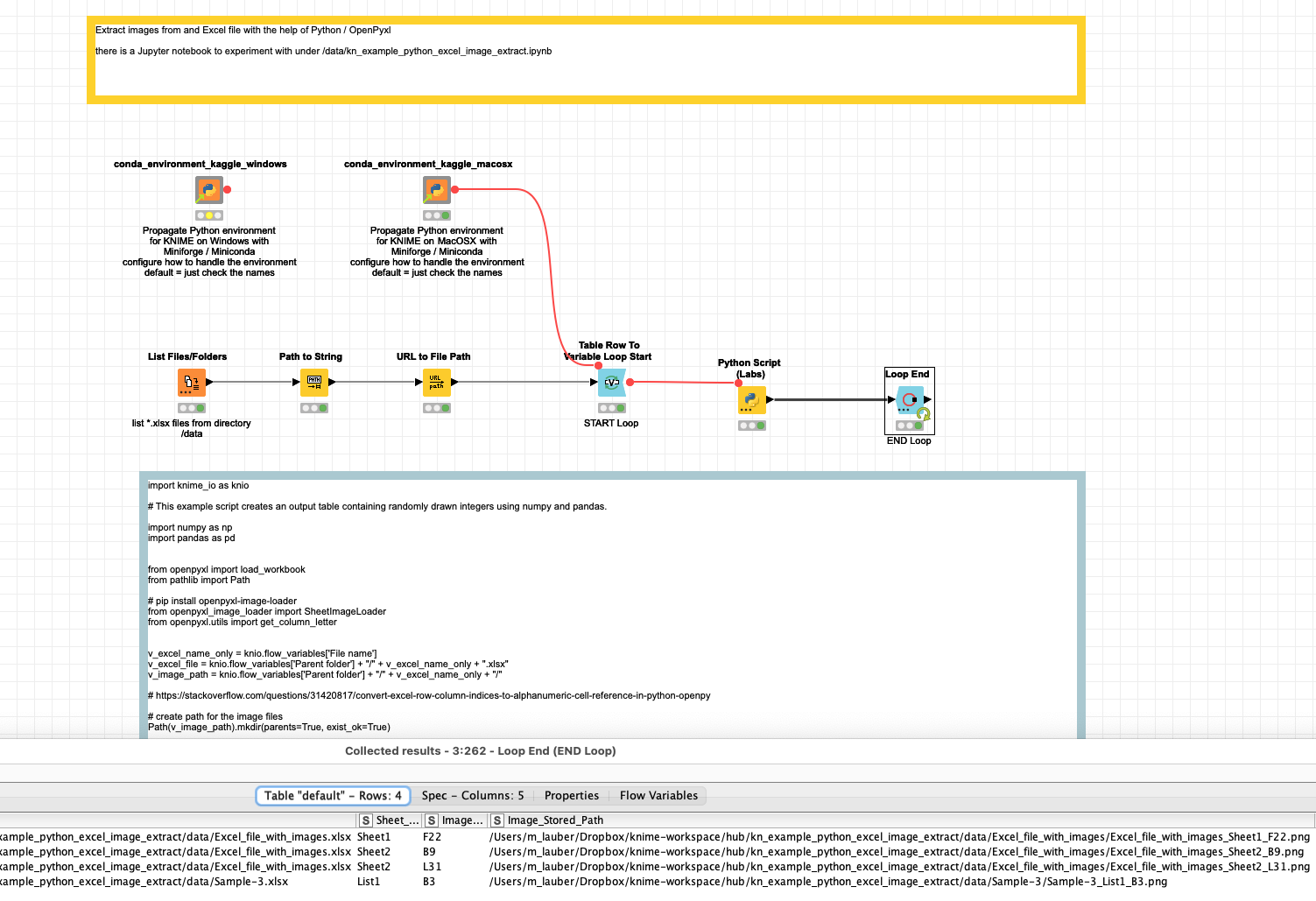Click the kaggle_macosx node status traffic light
Viewport: 1316px width, 901px height.
[437, 215]
